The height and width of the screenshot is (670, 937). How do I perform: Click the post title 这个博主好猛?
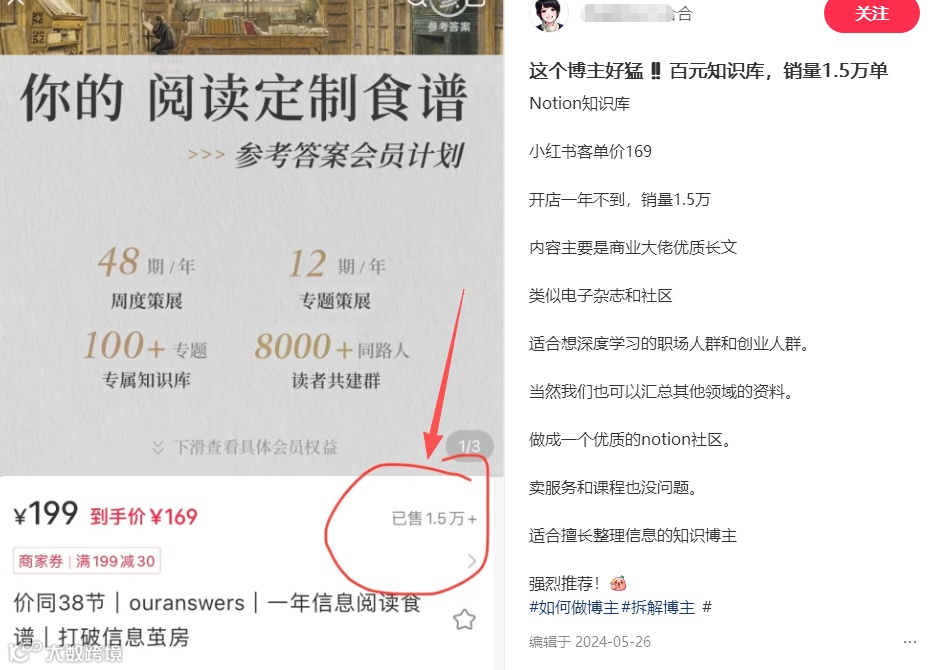[x=709, y=71]
